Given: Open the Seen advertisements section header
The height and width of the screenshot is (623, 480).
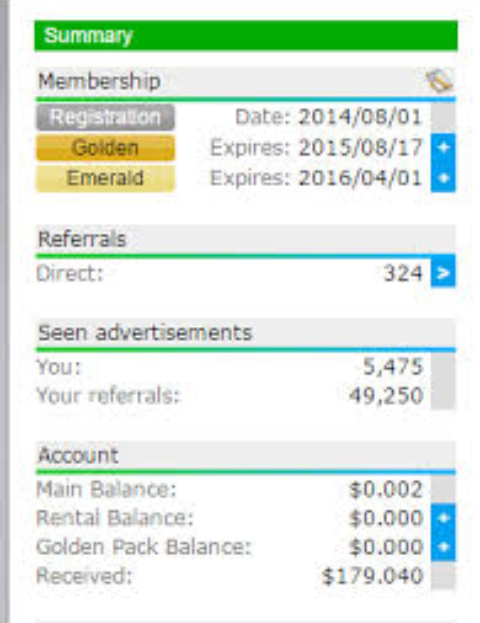Looking at the screenshot, I should [246, 333].
